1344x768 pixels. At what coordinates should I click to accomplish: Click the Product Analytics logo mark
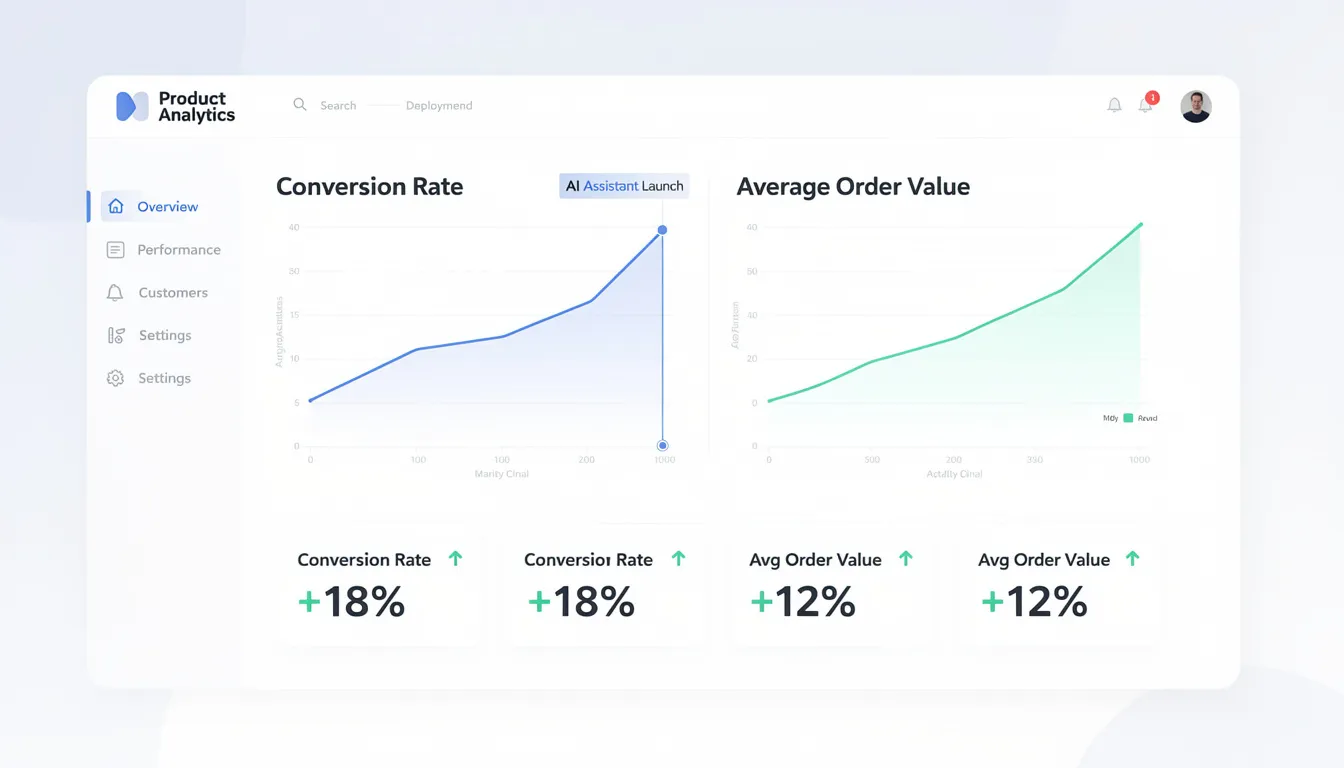[x=134, y=105]
